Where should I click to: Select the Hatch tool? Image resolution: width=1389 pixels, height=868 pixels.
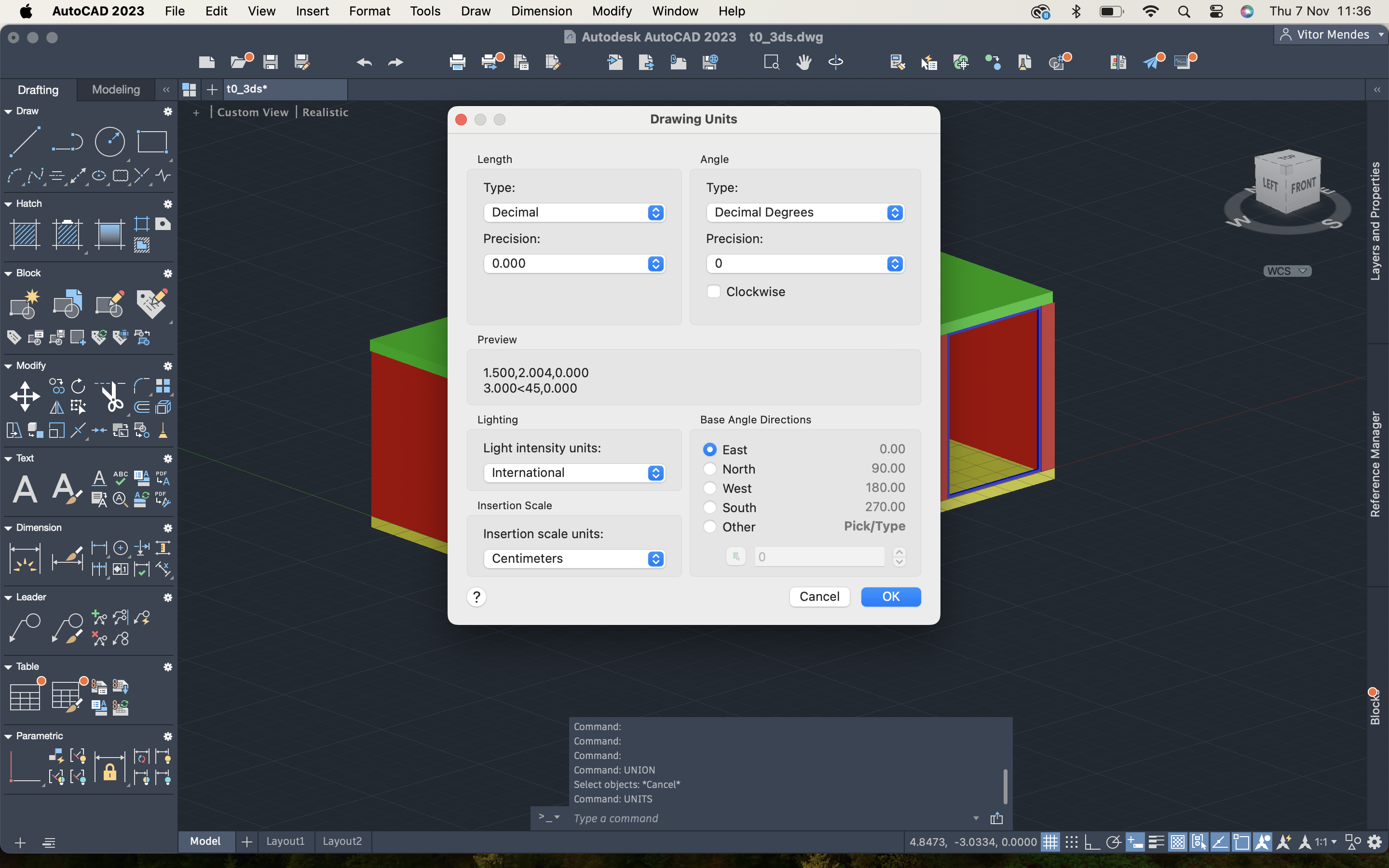(25, 234)
